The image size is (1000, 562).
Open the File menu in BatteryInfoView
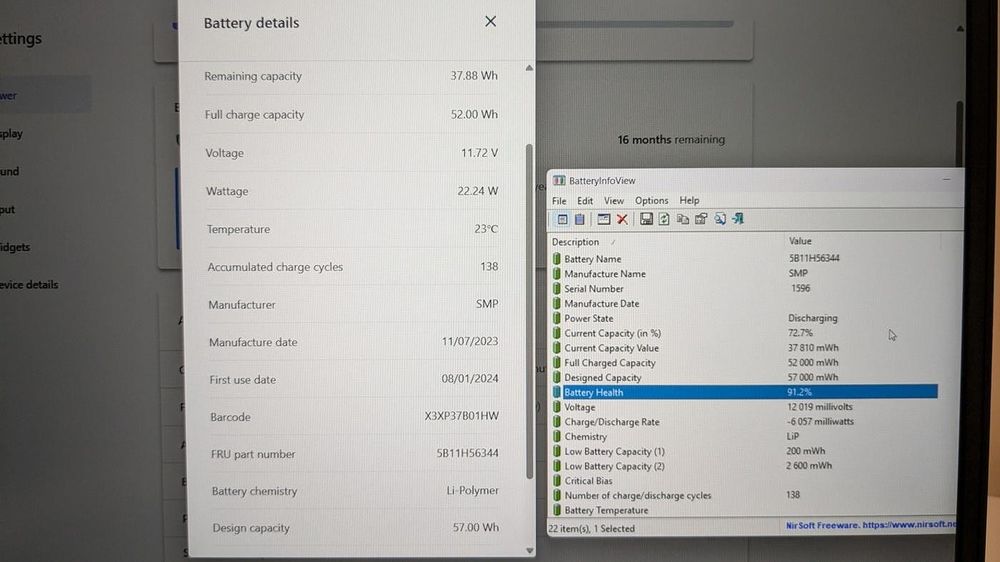(x=559, y=200)
